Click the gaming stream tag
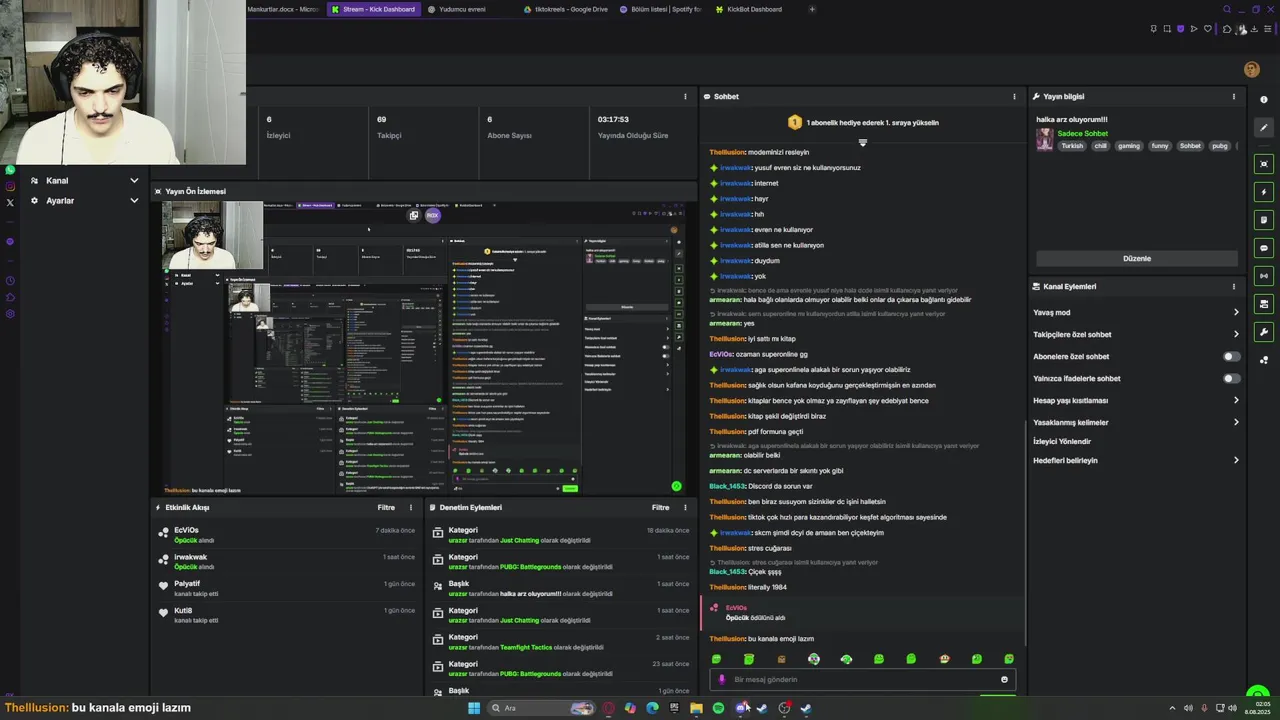This screenshot has width=1280, height=720. point(1129,146)
